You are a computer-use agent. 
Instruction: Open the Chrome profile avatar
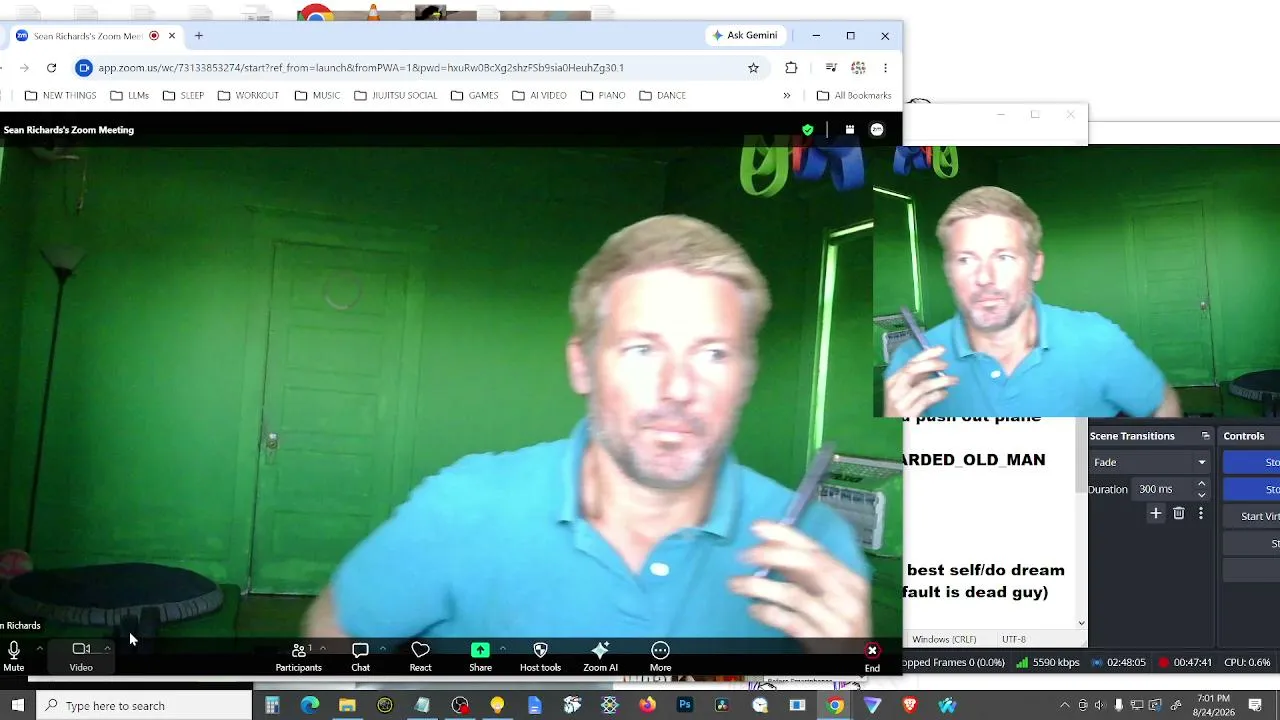(x=858, y=68)
